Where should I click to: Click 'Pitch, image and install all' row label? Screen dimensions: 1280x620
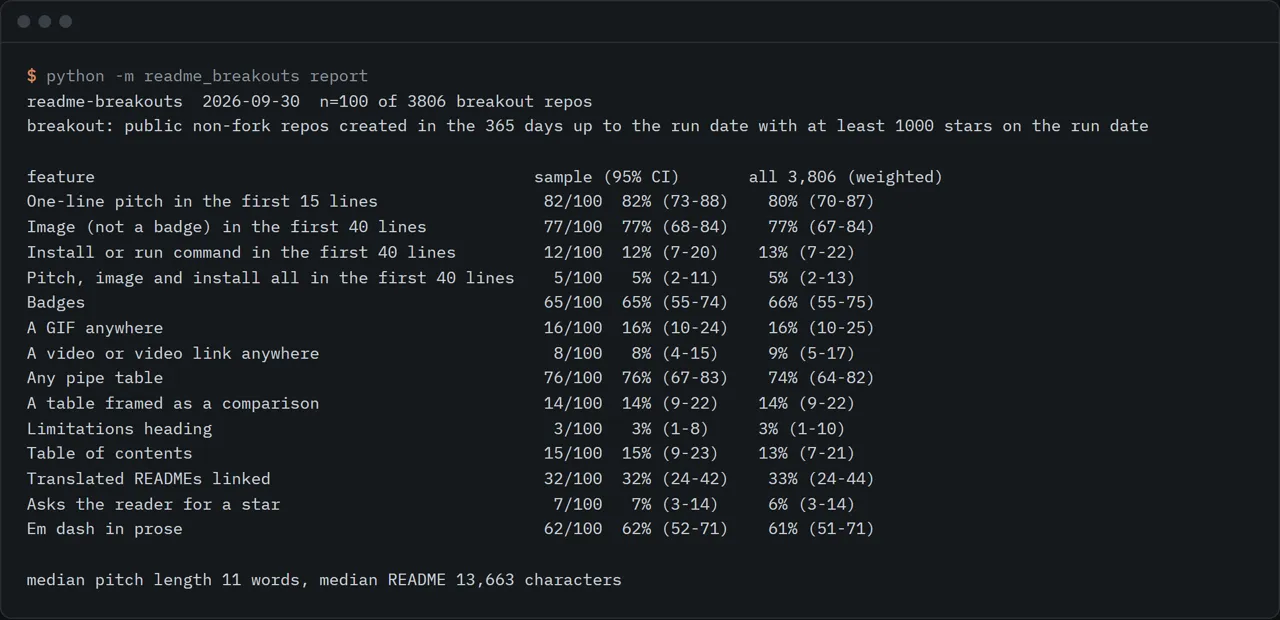270,278
